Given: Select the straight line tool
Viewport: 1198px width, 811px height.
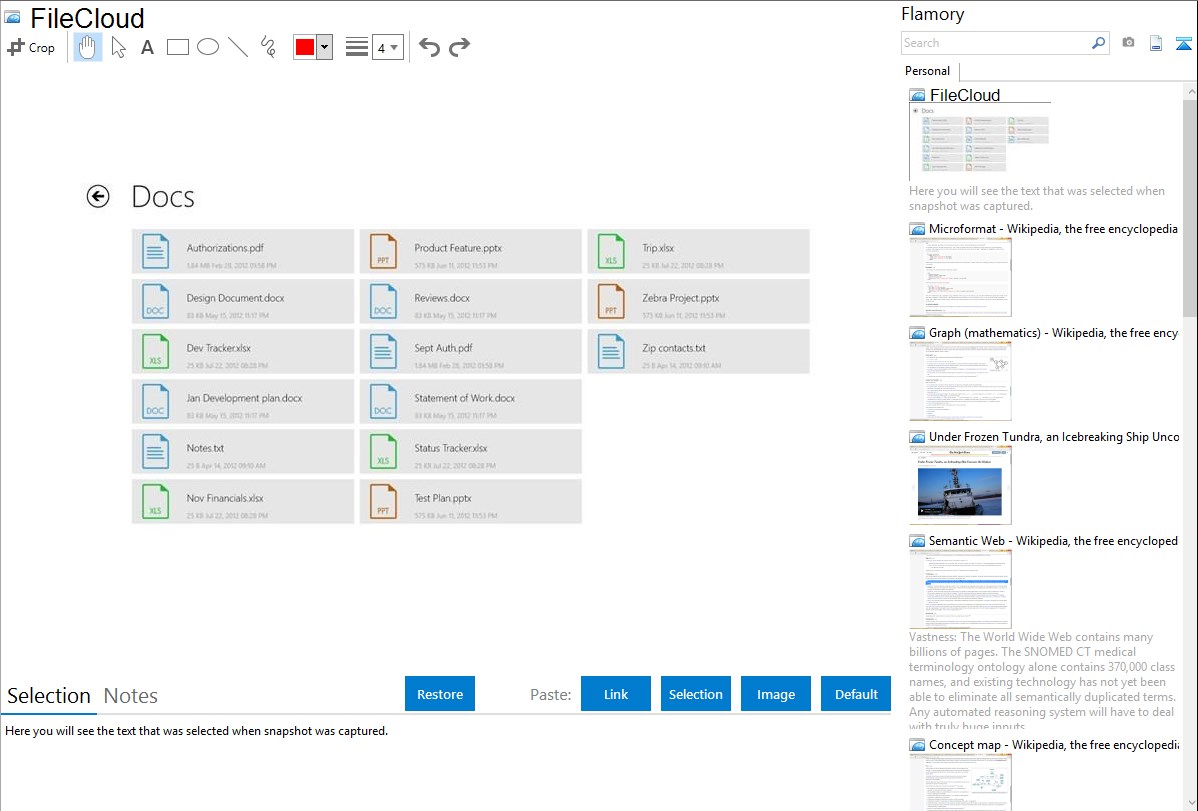Looking at the screenshot, I should click(238, 47).
